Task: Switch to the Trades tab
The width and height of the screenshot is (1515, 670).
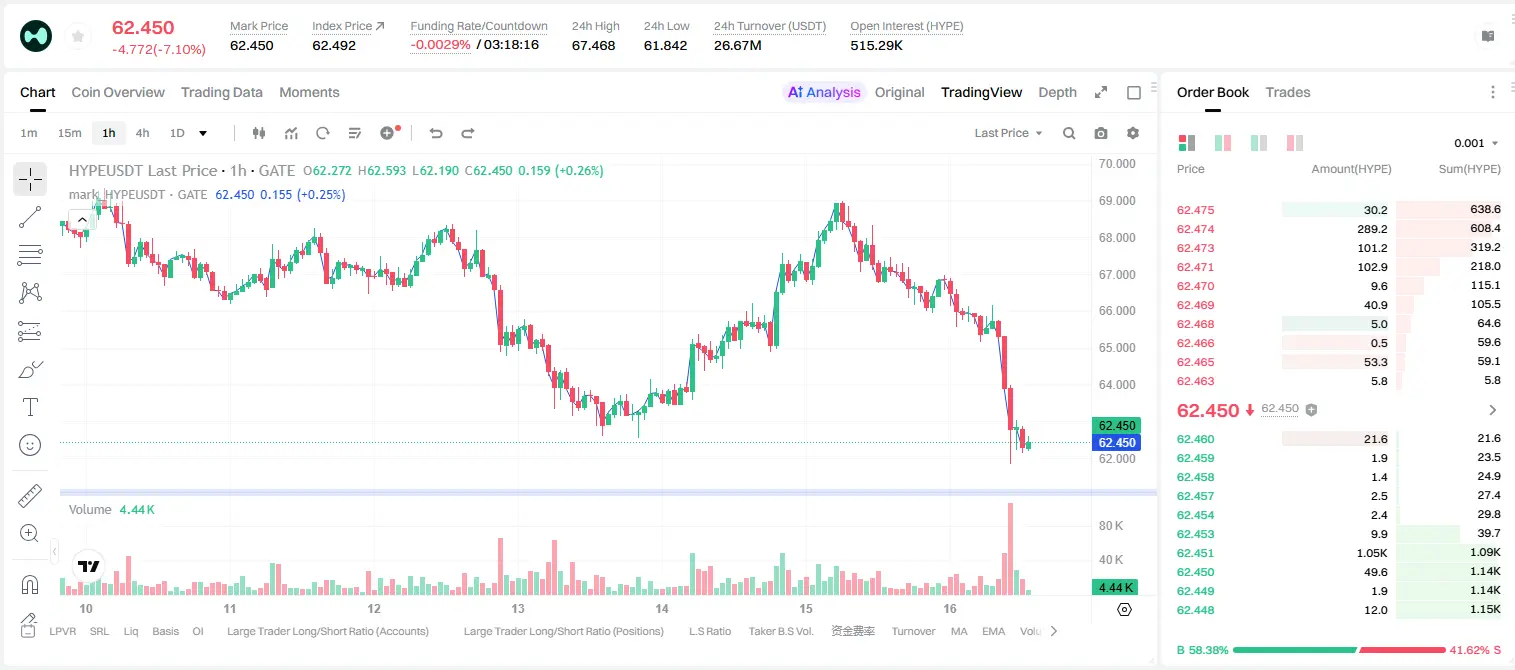Action: click(x=1288, y=92)
